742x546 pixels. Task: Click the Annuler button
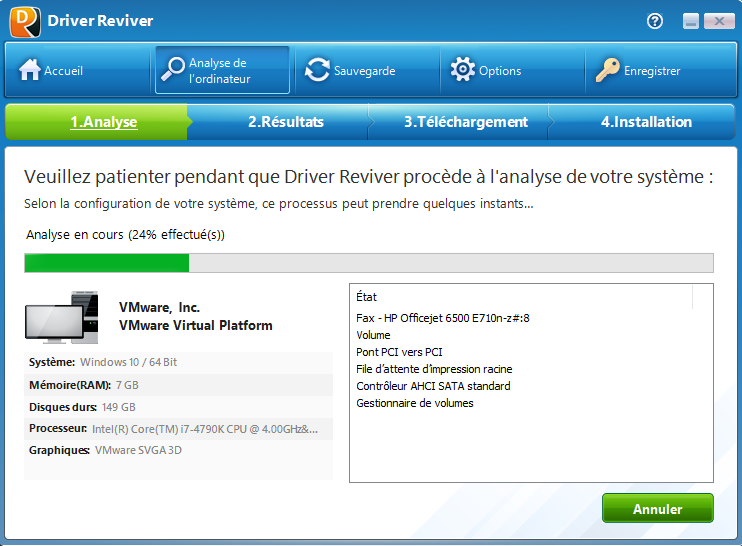click(657, 509)
